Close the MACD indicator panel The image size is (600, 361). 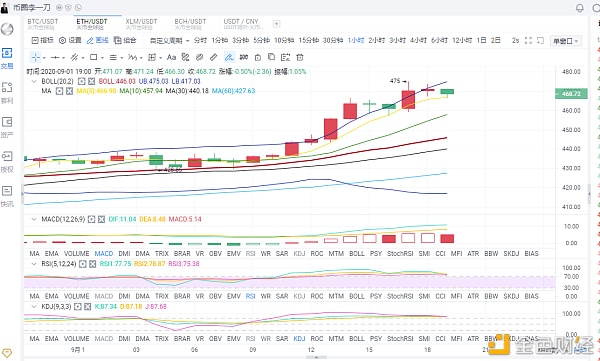[101, 219]
